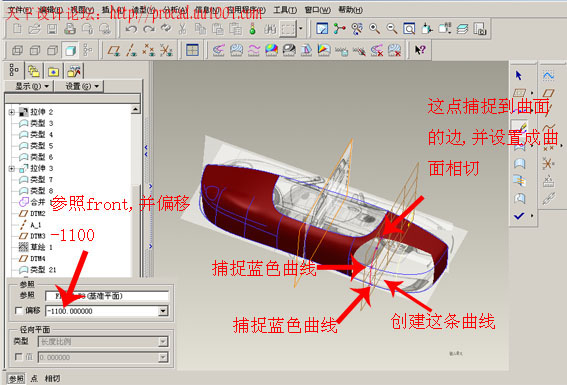Expand the 拉伸 3 tree node

pos(12,168)
